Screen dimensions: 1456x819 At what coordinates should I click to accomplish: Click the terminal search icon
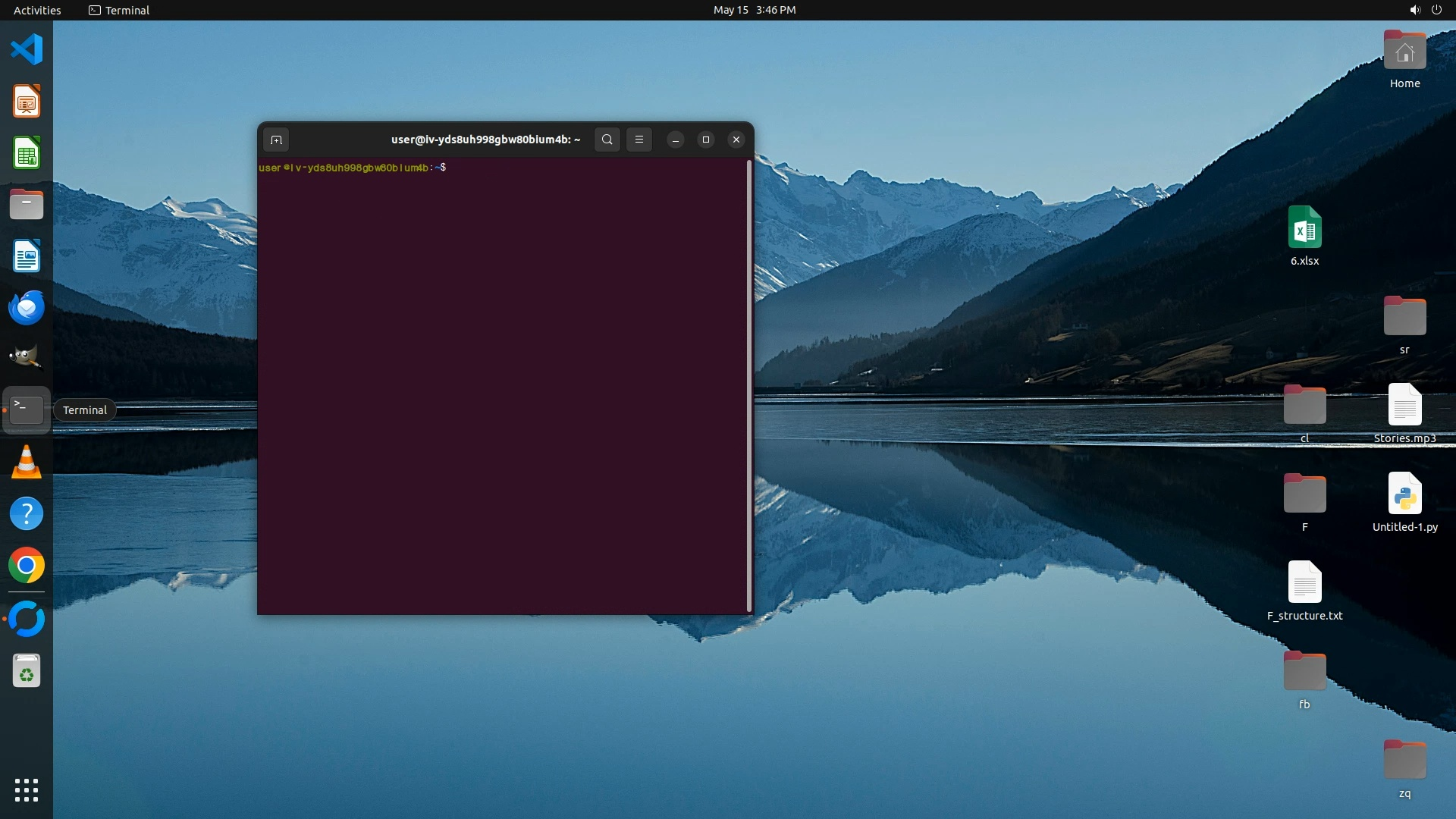[607, 140]
